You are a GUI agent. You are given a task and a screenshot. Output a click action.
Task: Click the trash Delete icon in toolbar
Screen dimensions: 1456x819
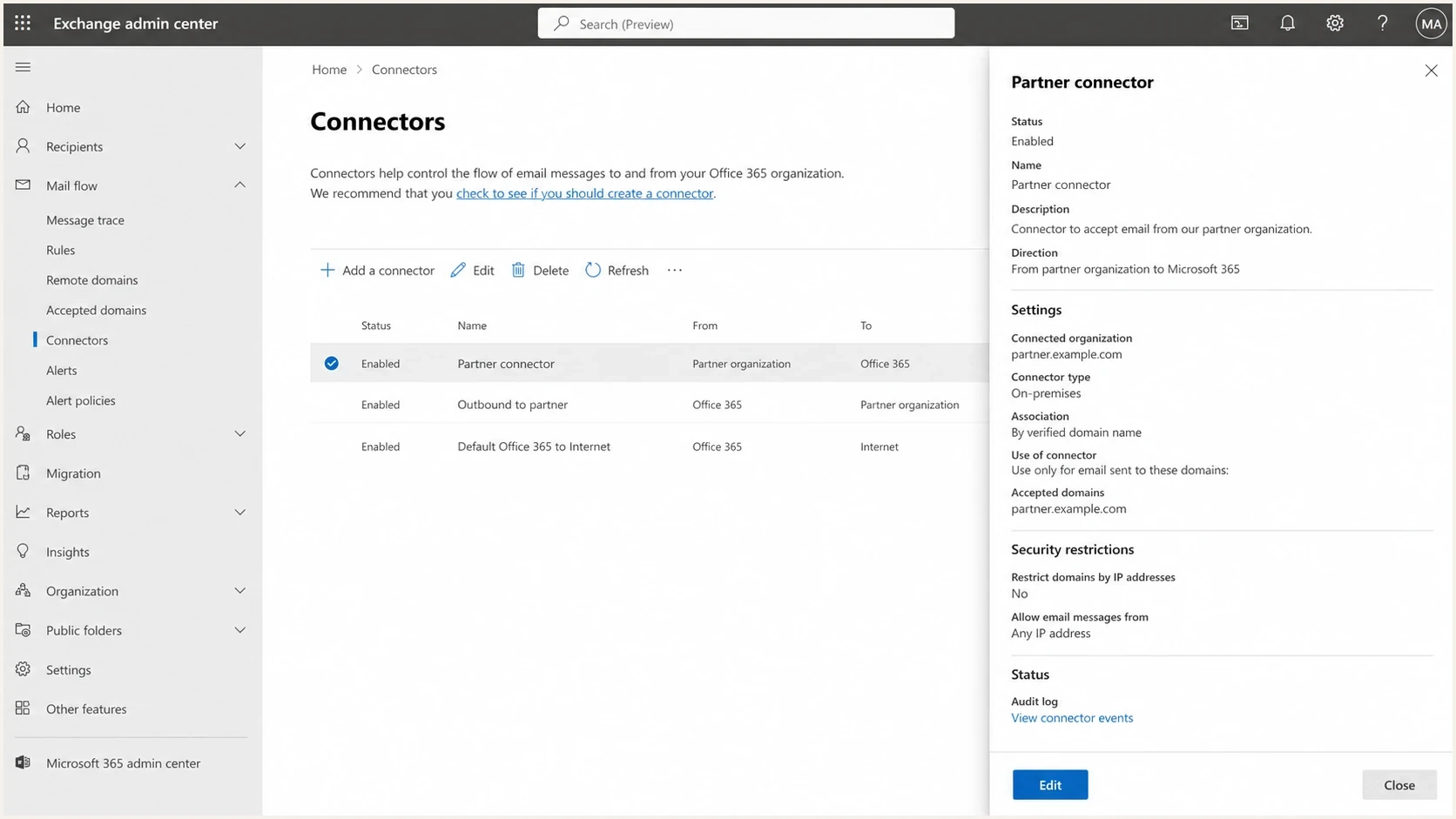click(x=518, y=270)
